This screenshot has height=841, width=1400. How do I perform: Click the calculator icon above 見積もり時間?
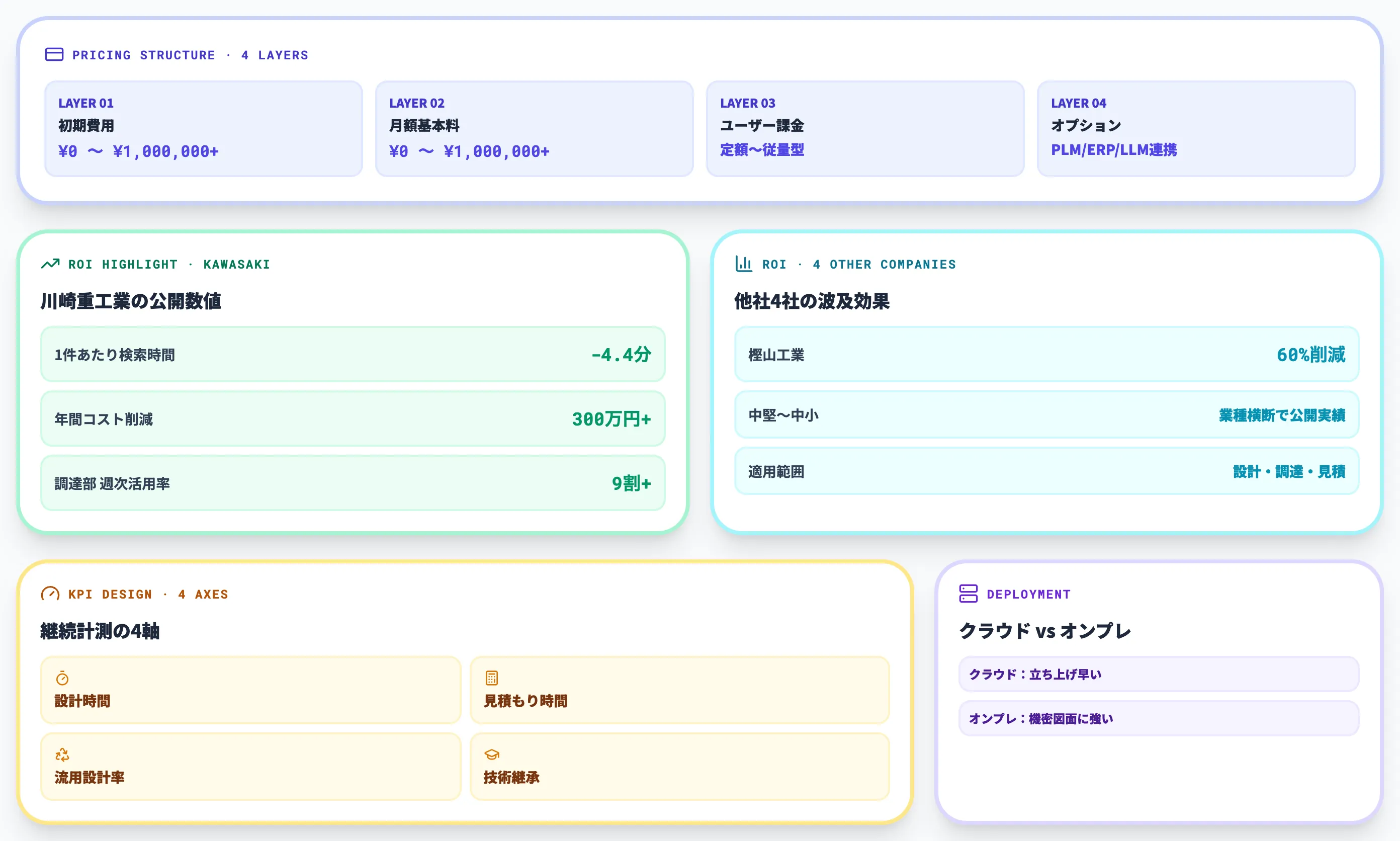coord(491,678)
